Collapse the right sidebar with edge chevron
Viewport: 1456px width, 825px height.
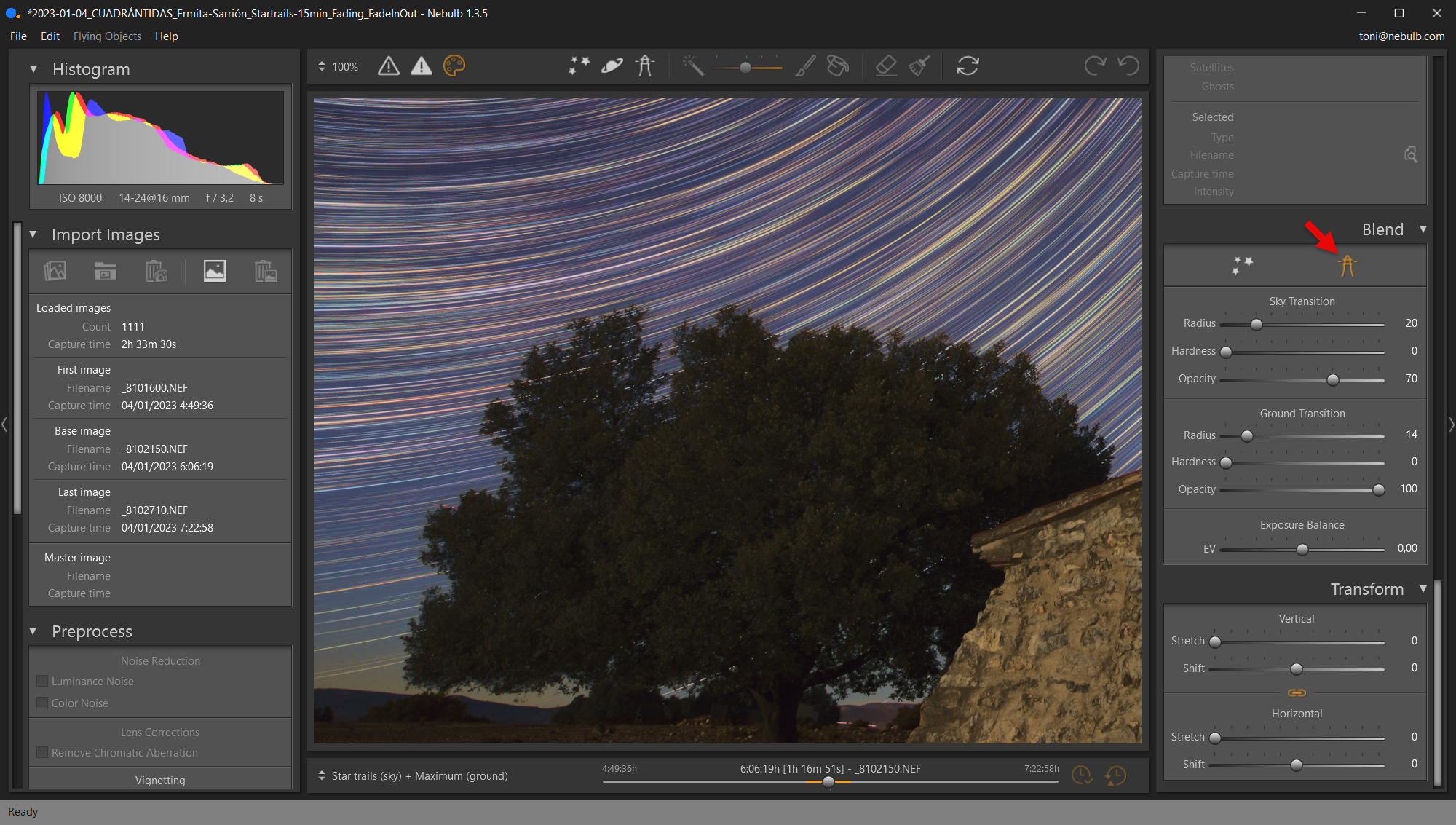click(x=1452, y=424)
